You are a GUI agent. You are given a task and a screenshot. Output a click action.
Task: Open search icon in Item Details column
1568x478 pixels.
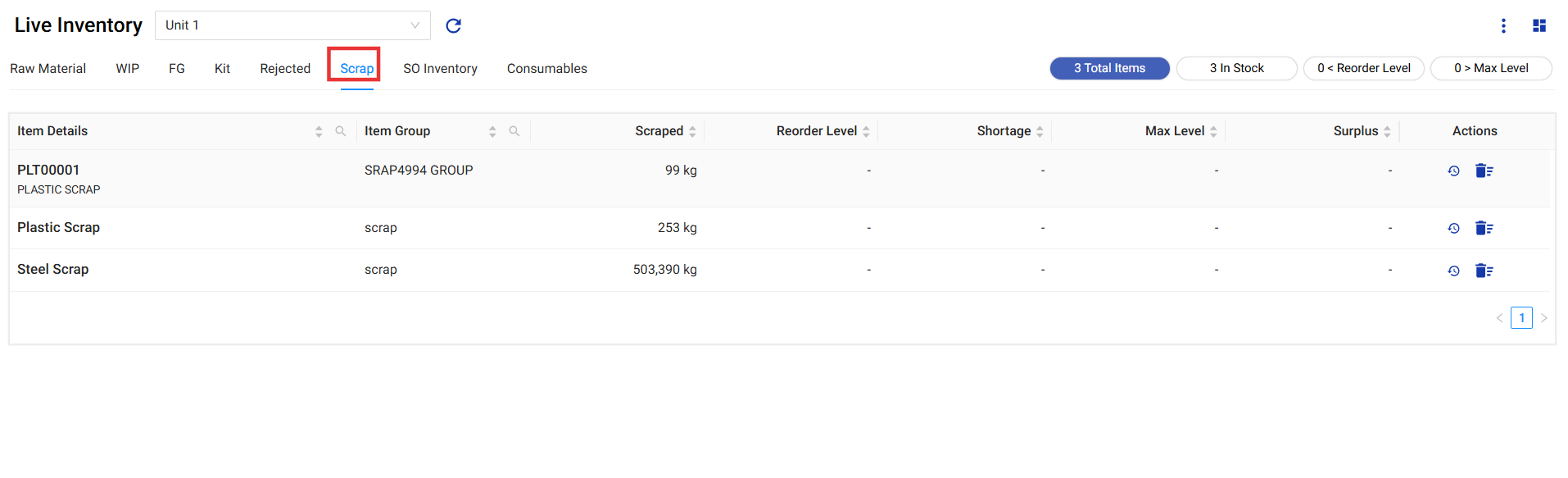tap(341, 131)
